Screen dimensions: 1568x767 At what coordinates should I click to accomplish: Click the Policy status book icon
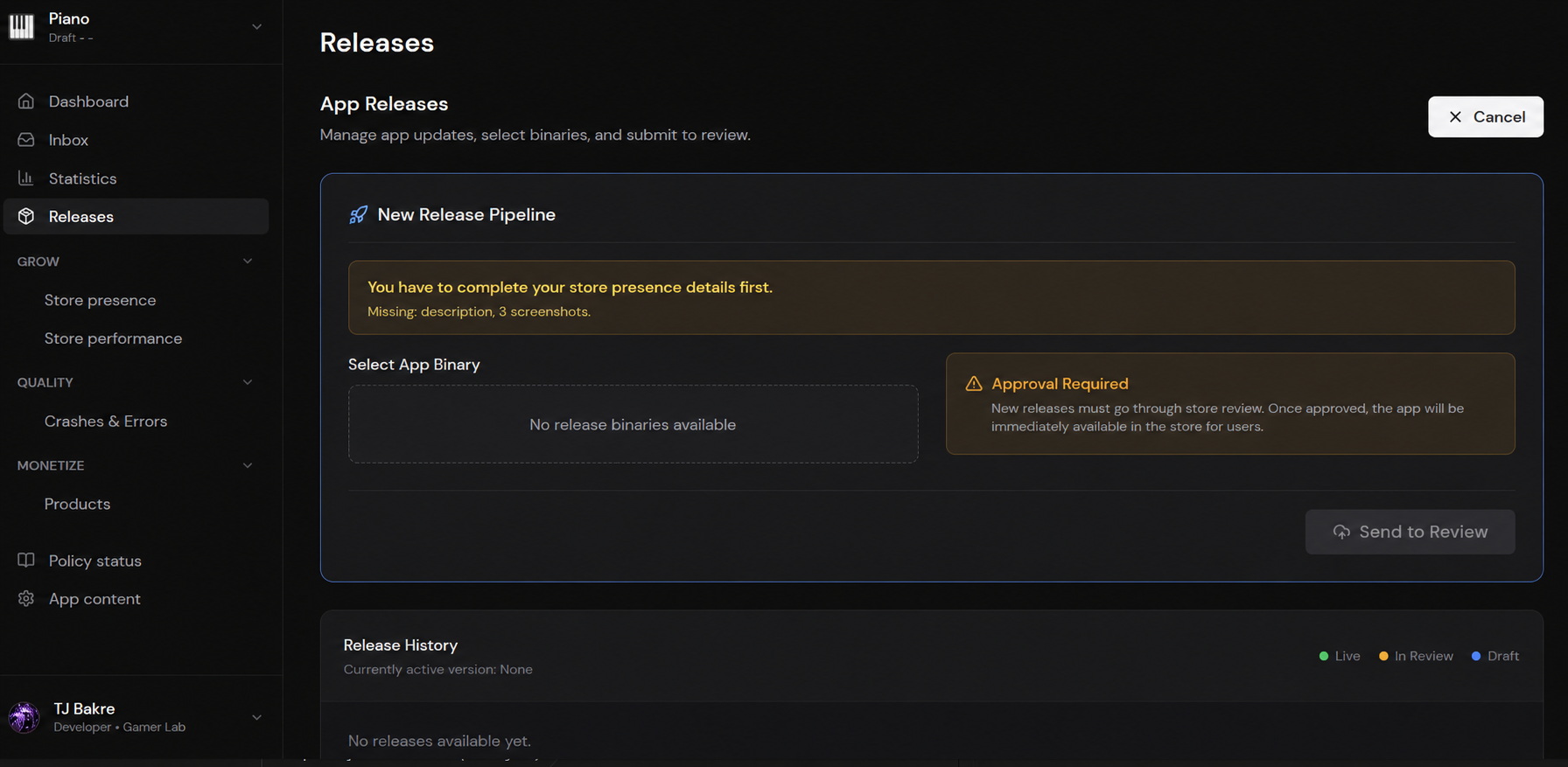coord(26,560)
